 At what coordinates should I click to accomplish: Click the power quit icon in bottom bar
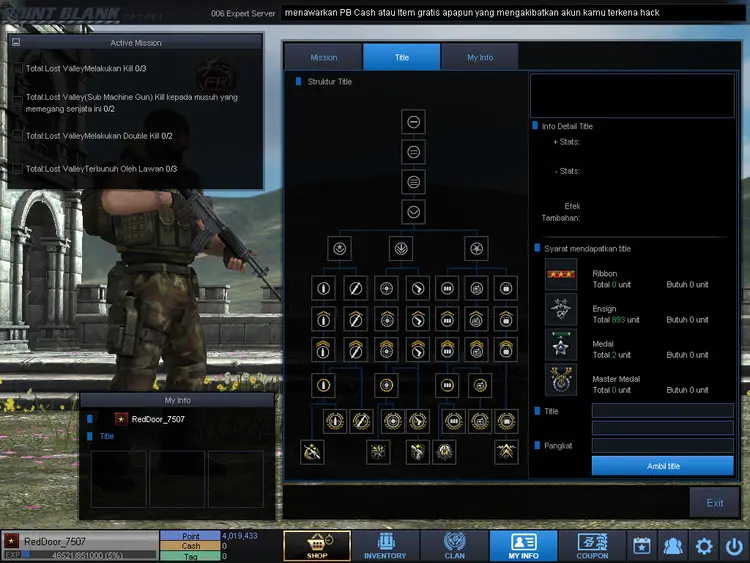[x=734, y=545]
